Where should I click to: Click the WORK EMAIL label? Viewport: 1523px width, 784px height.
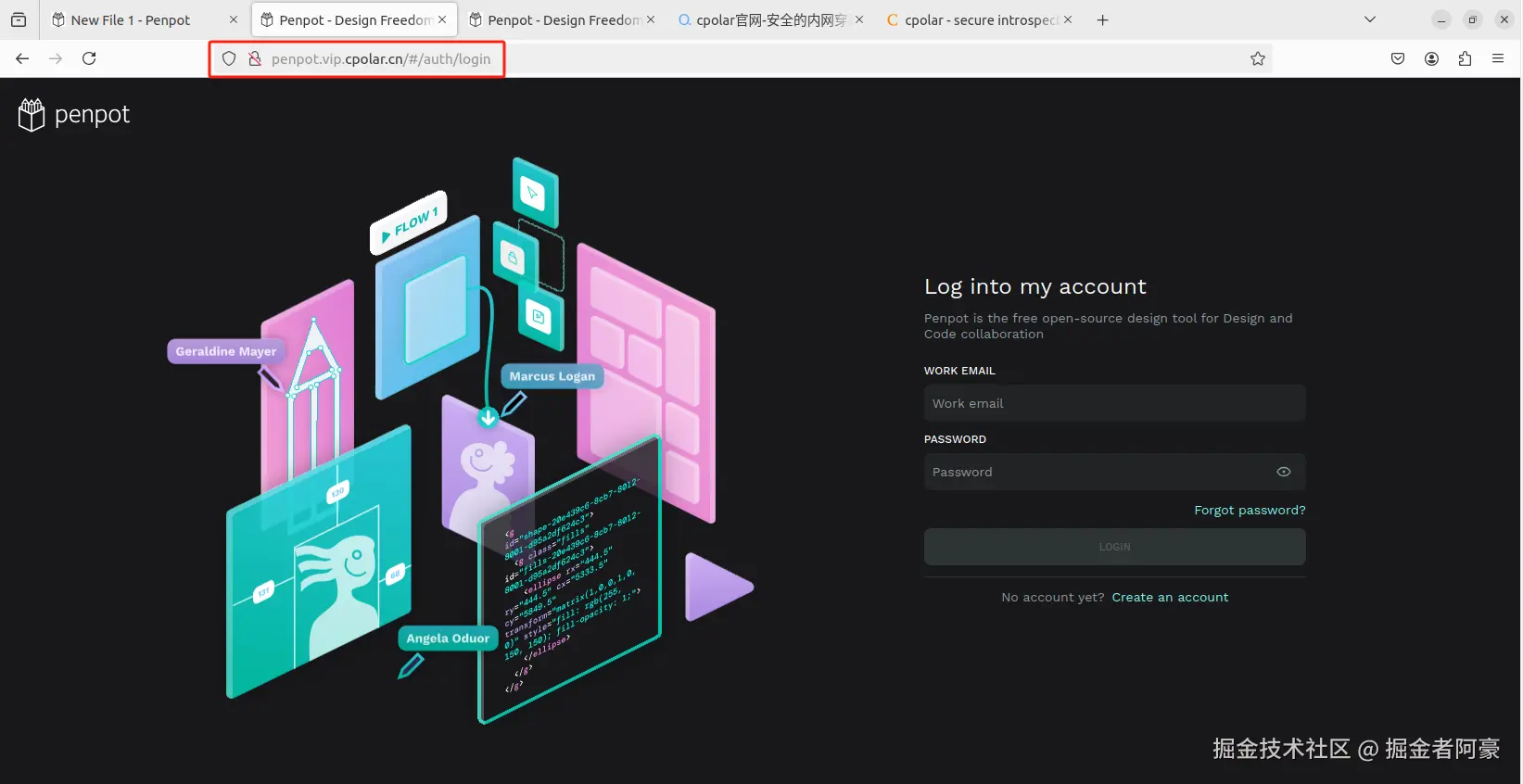(x=959, y=371)
